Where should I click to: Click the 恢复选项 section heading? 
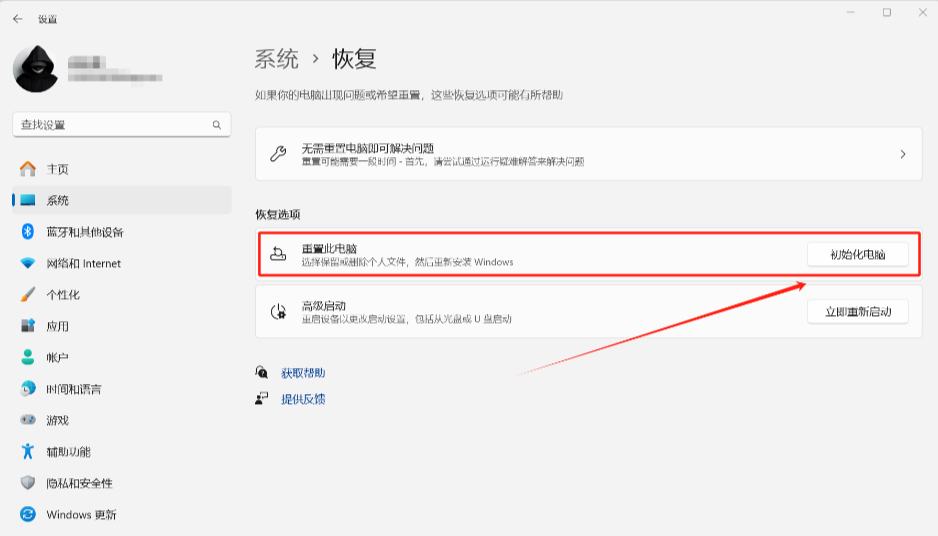click(278, 214)
